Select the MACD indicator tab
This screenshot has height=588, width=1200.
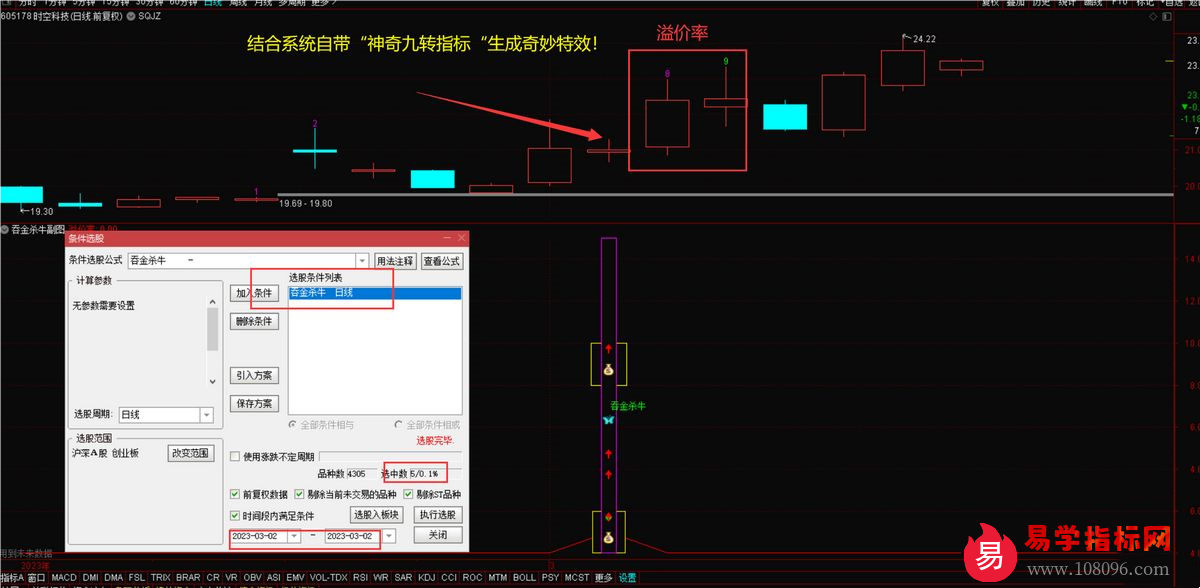pos(64,578)
